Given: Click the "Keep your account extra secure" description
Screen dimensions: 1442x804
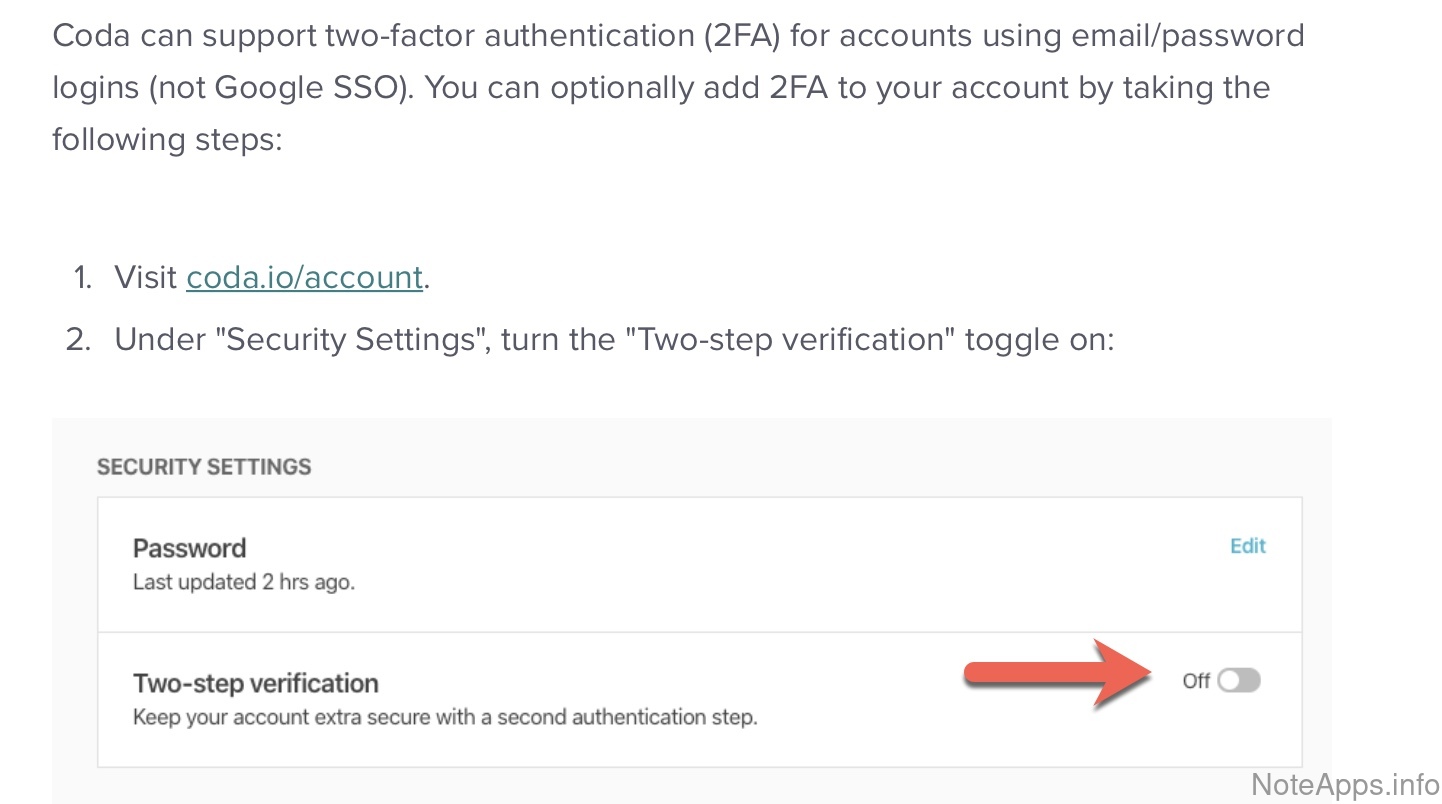Looking at the screenshot, I should pos(445,717).
